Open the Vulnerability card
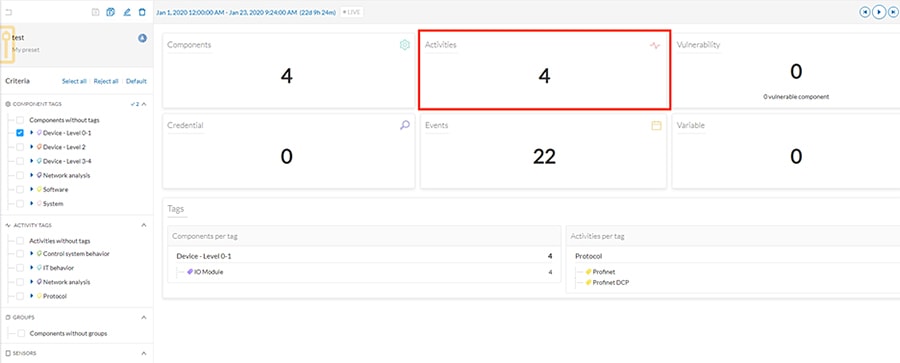This screenshot has width=900, height=363. pos(786,70)
